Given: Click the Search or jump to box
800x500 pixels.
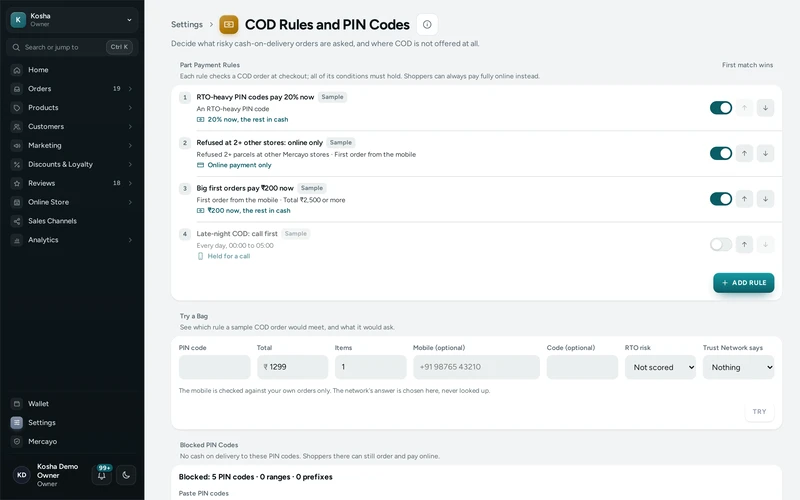Looking at the screenshot, I should coord(72,47).
